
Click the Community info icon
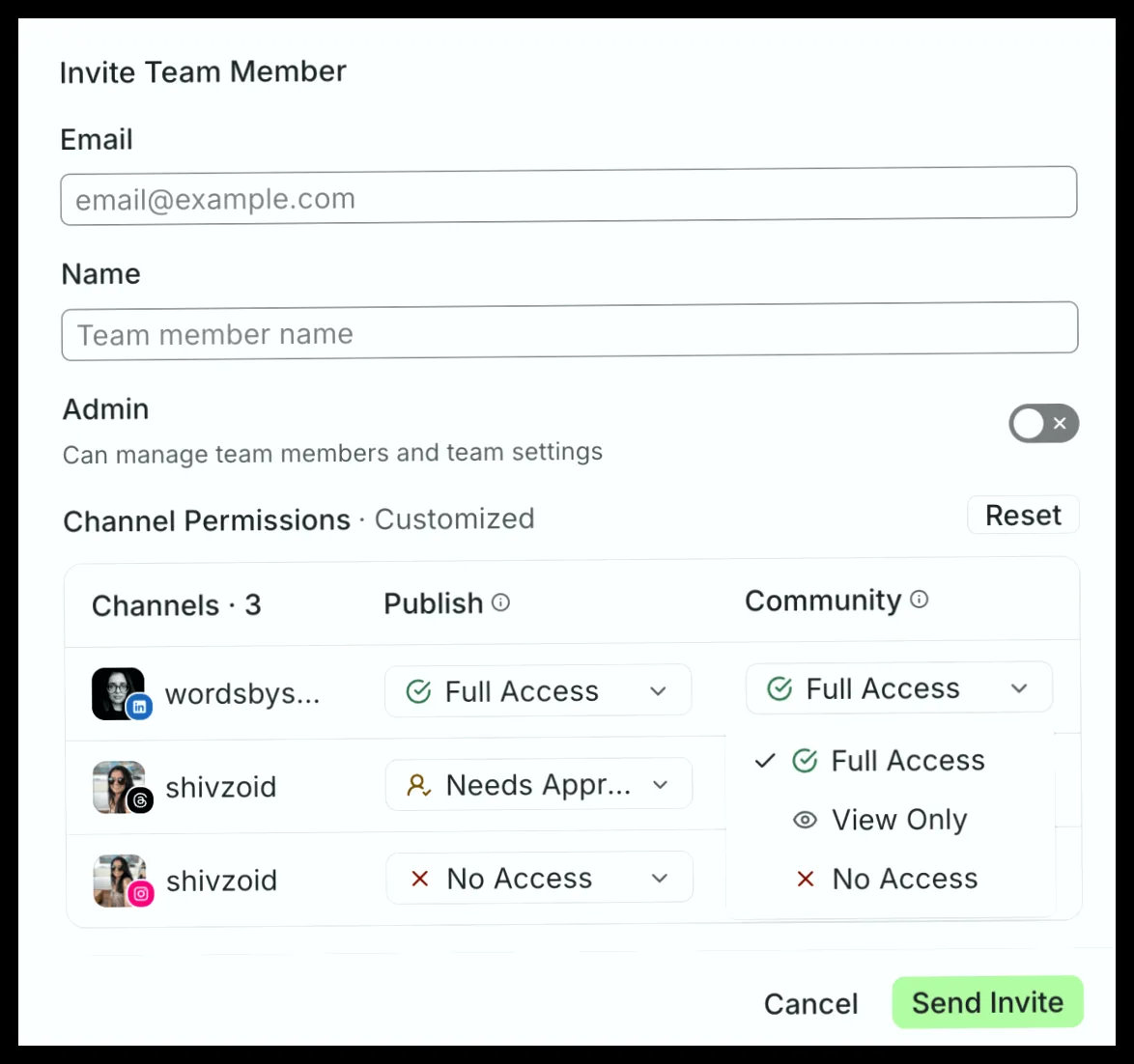pyautogui.click(x=919, y=600)
